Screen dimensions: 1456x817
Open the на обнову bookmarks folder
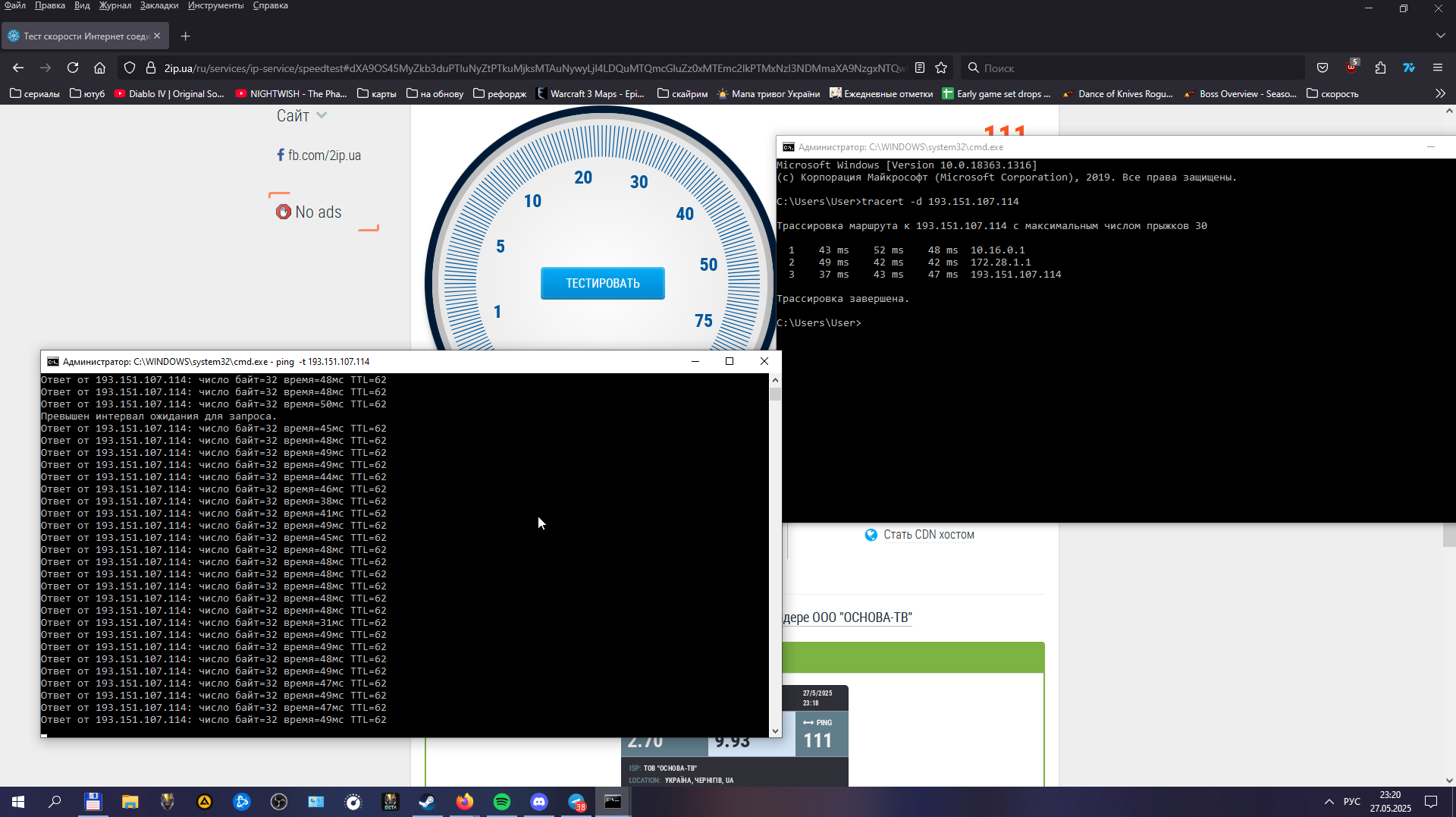(435, 94)
